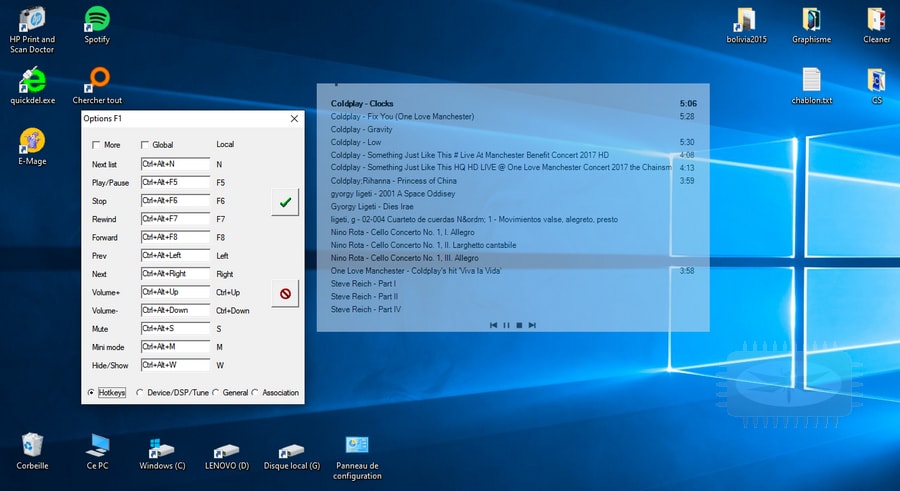The image size is (900, 491).
Task: Select quickdel.exe desktop icon
Action: coord(32,85)
